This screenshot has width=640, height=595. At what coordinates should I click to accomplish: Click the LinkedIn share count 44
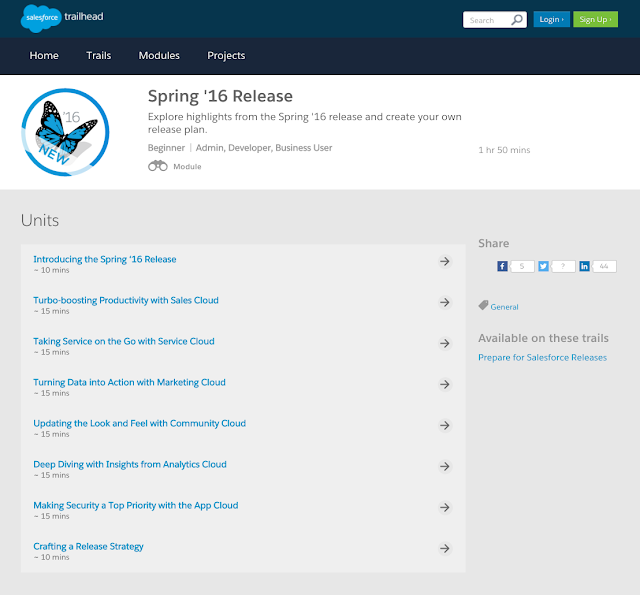(x=604, y=266)
